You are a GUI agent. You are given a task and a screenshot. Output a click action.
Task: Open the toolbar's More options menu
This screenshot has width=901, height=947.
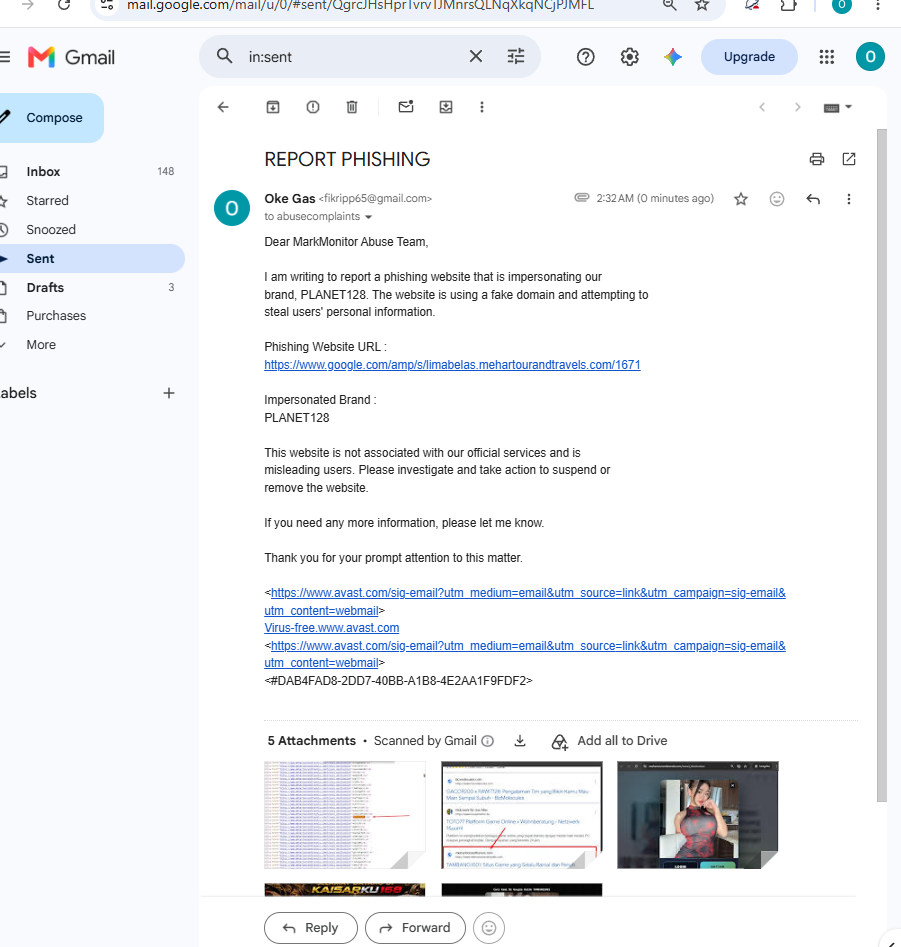coord(481,107)
